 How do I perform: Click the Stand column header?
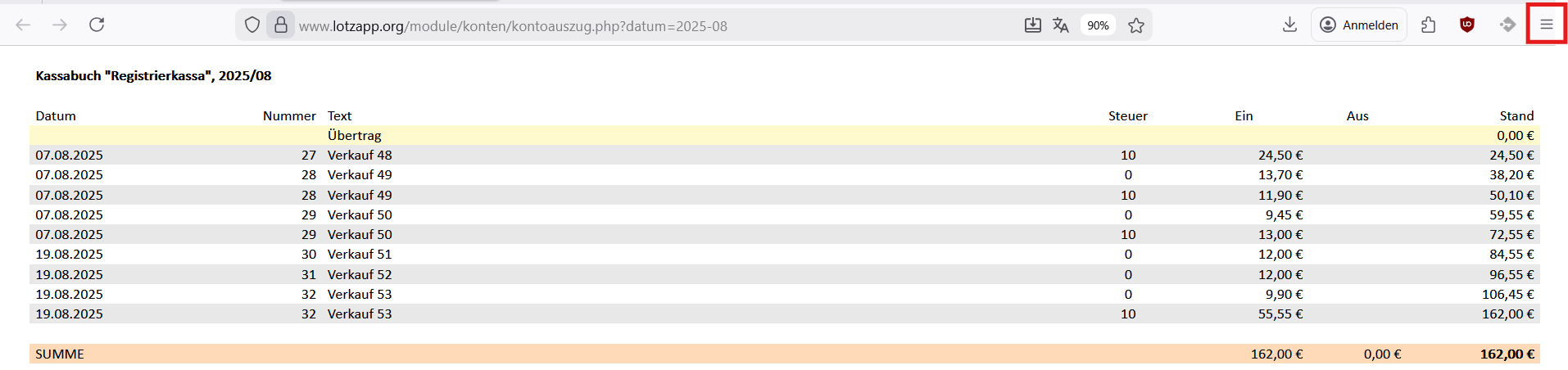tap(1516, 116)
